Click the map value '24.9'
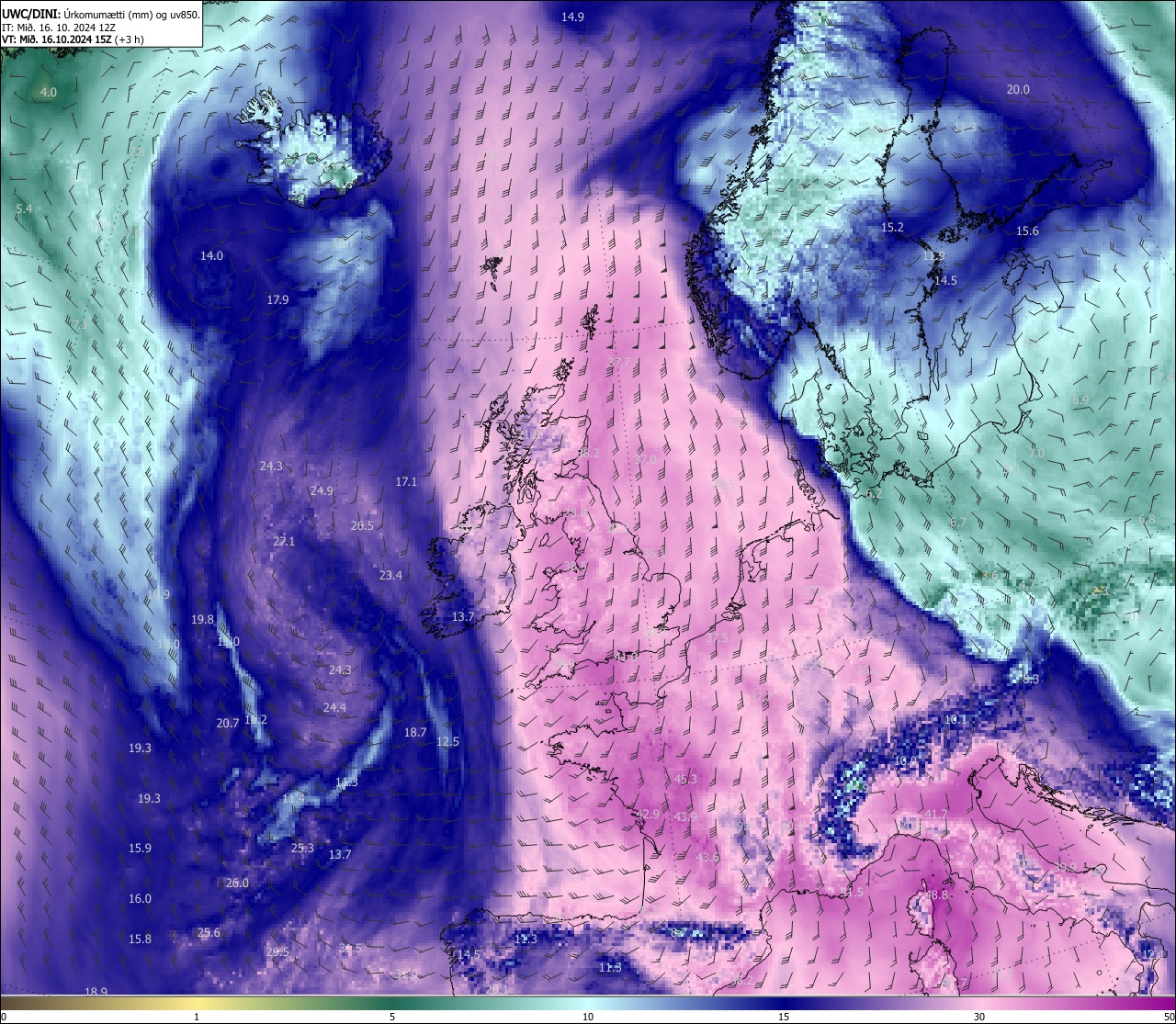1176x1024 pixels. (x=322, y=490)
